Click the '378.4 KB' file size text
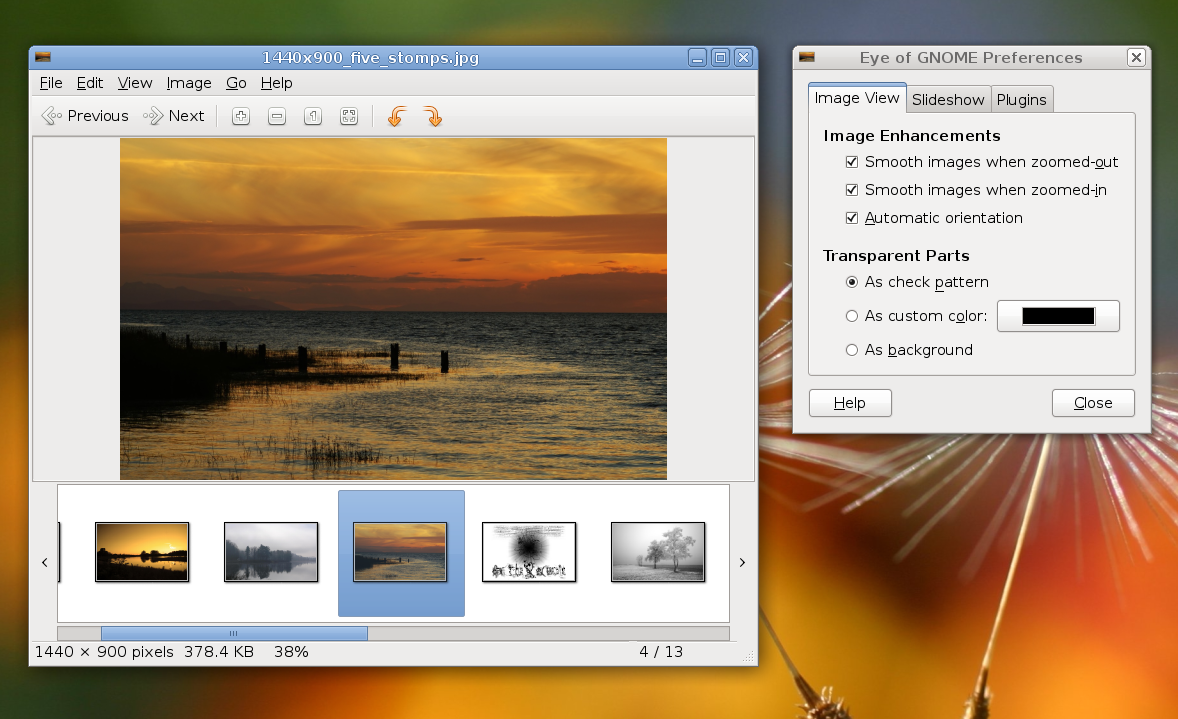1178x719 pixels. (219, 651)
